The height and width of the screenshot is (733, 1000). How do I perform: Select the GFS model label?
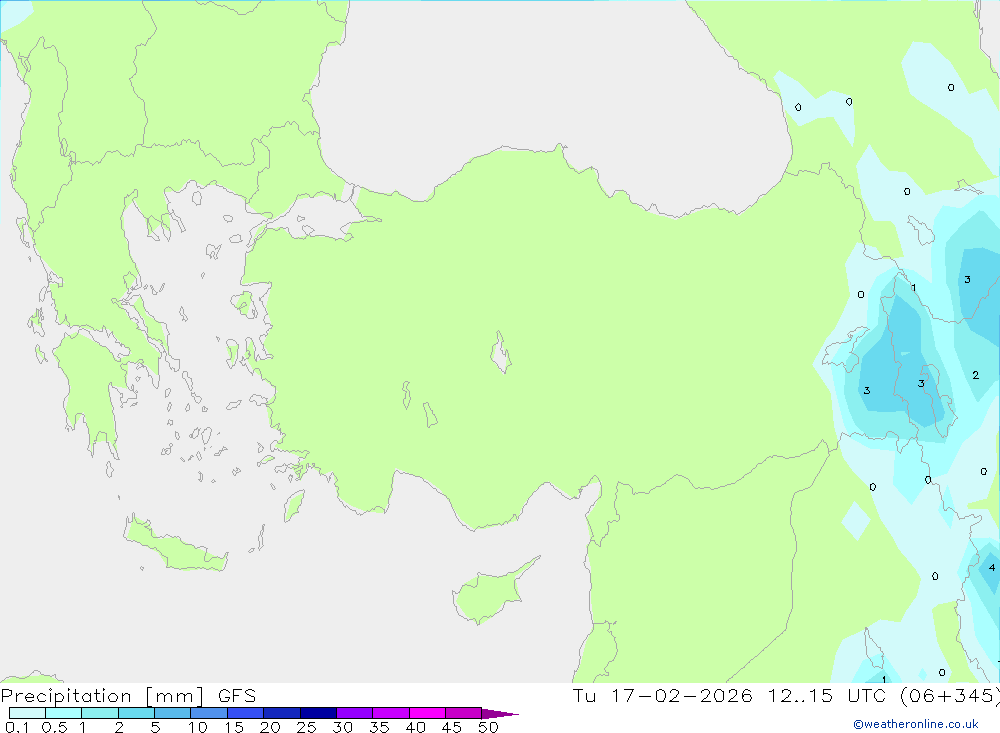(237, 696)
